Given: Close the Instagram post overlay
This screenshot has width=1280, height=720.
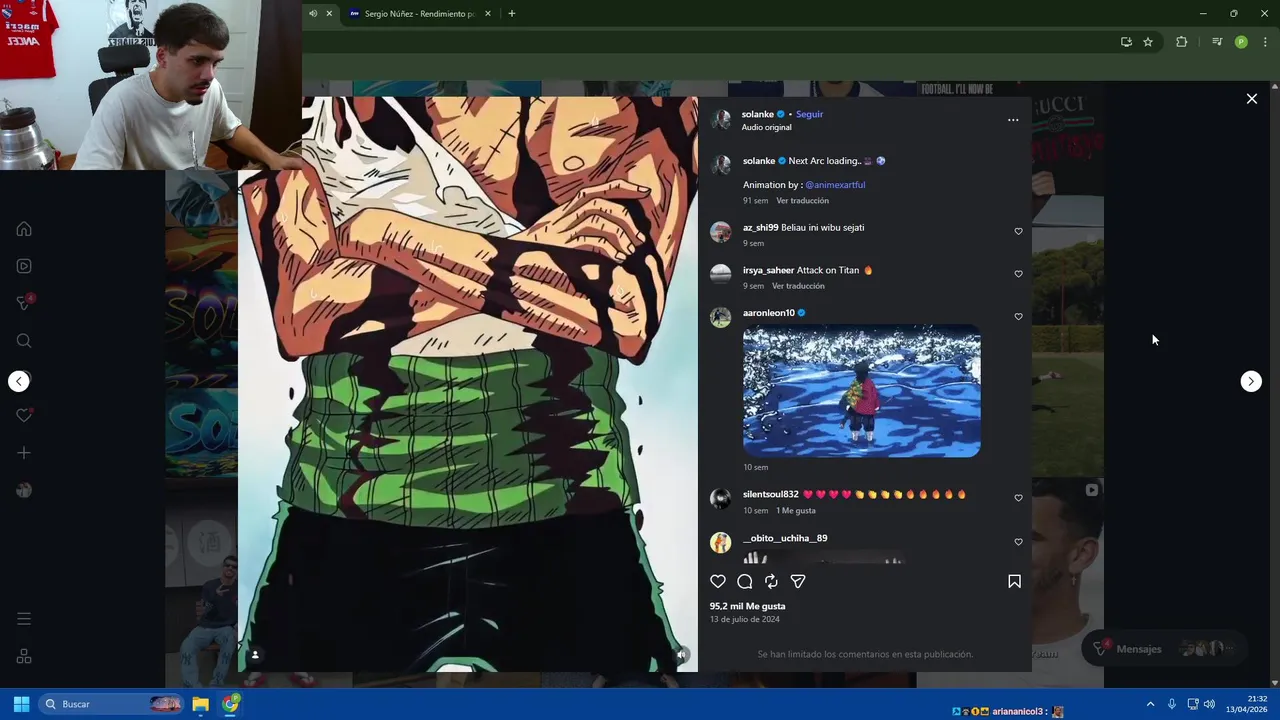Looking at the screenshot, I should tap(1251, 99).
